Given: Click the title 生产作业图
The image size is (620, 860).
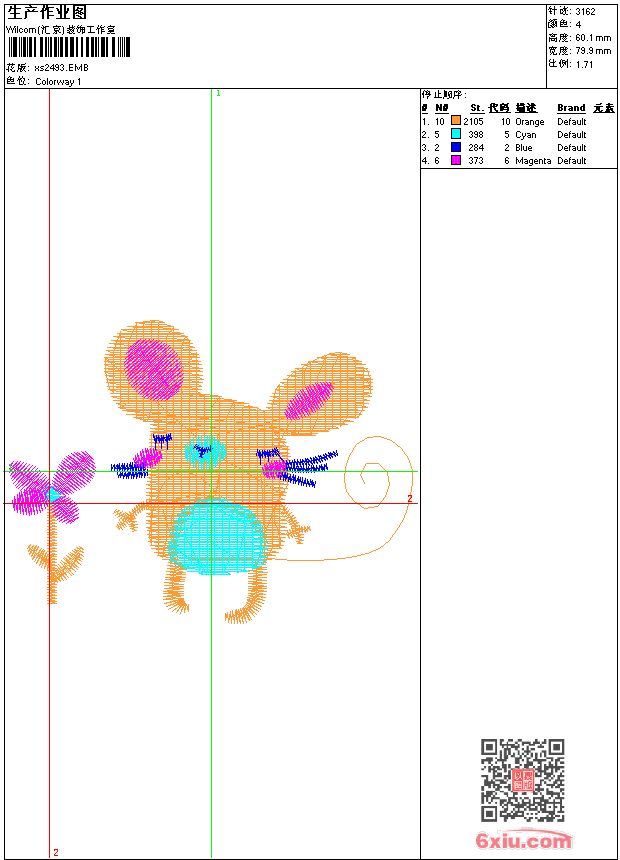Looking at the screenshot, I should coord(47,13).
